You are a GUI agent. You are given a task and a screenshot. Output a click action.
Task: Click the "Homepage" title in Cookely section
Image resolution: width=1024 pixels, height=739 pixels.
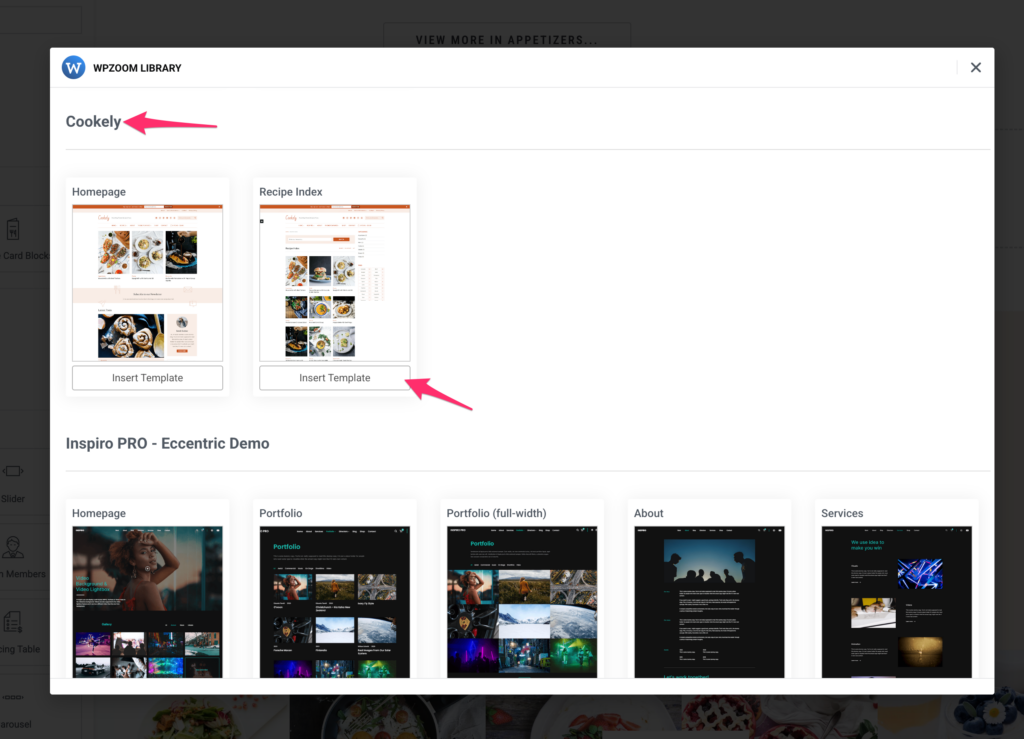(99, 192)
